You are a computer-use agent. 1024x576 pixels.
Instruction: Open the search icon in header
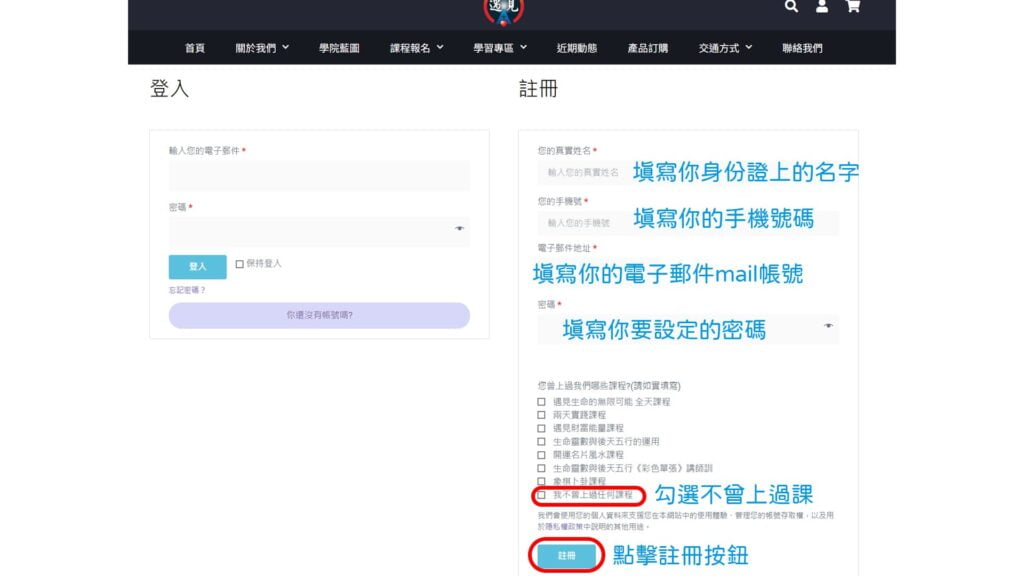coord(791,6)
